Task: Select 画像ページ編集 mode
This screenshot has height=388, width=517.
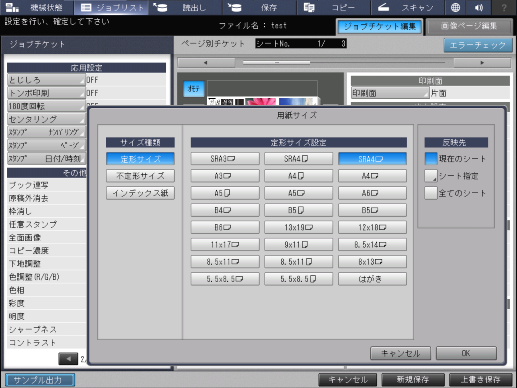Action: pos(469,27)
